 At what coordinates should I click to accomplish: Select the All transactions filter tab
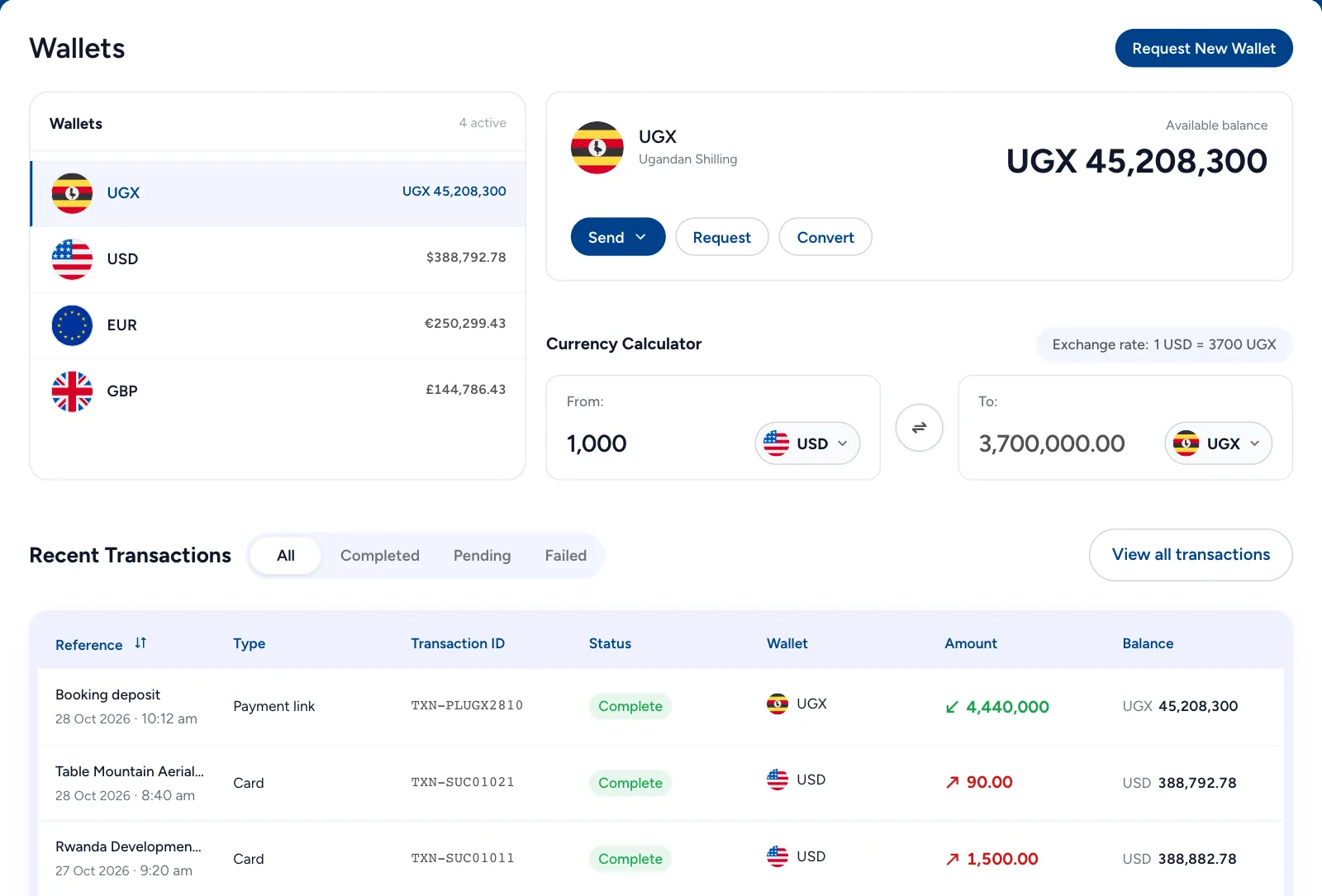click(x=285, y=556)
